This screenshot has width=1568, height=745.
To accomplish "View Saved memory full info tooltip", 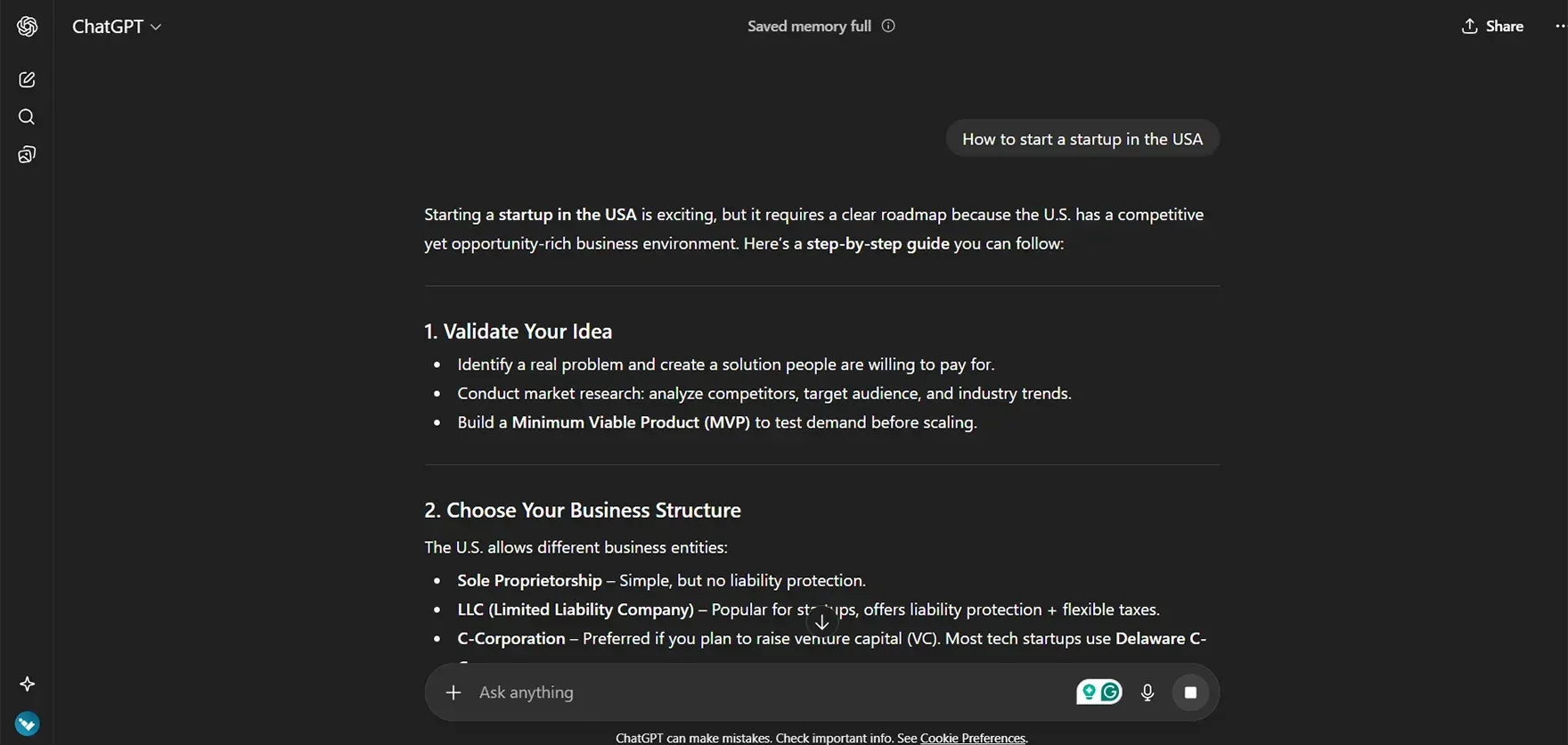I will click(887, 26).
